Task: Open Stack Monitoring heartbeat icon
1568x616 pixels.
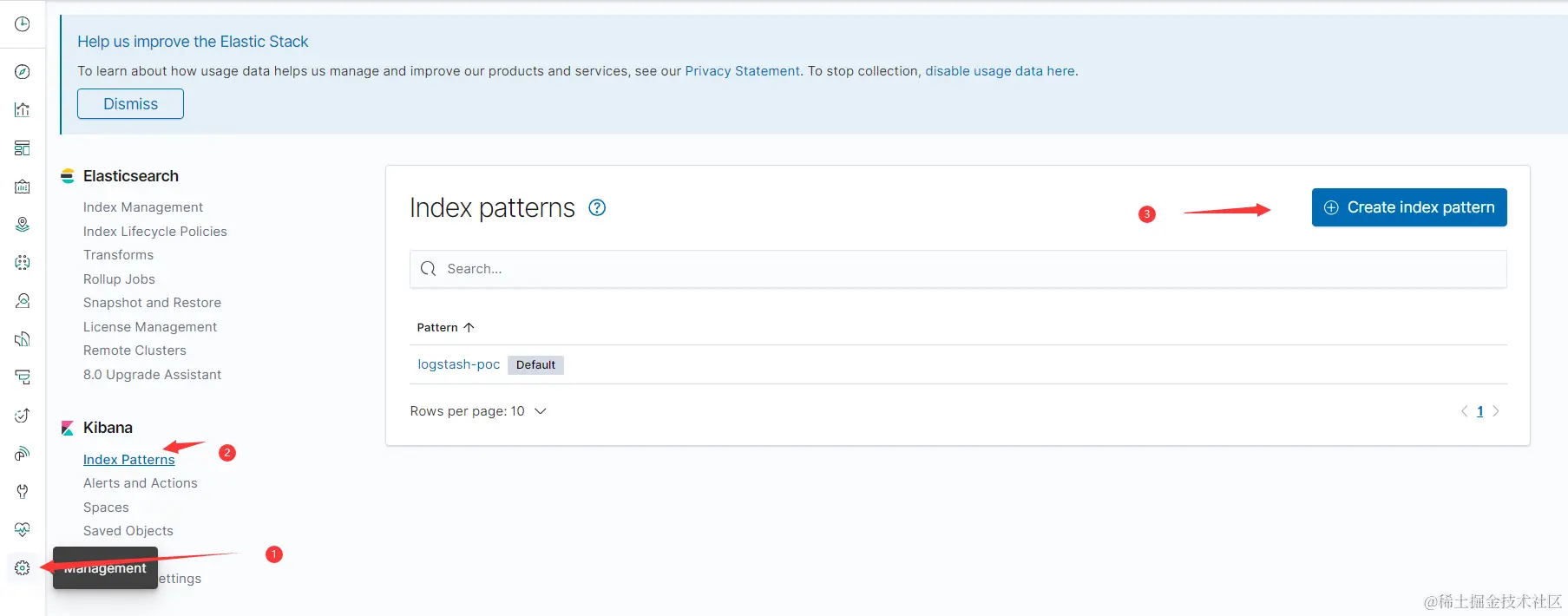Action: (x=23, y=529)
